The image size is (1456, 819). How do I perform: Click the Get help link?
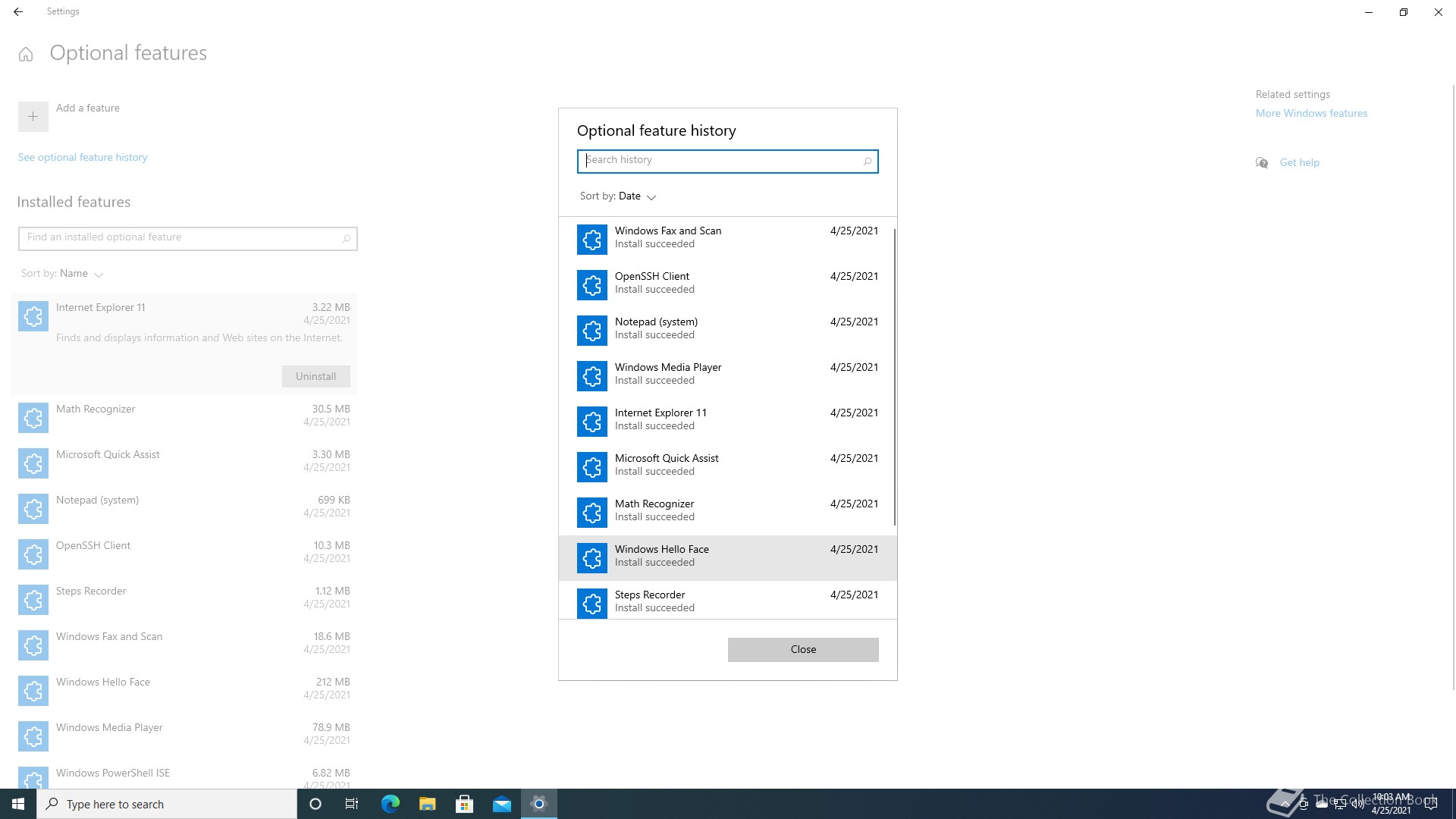click(x=1299, y=163)
